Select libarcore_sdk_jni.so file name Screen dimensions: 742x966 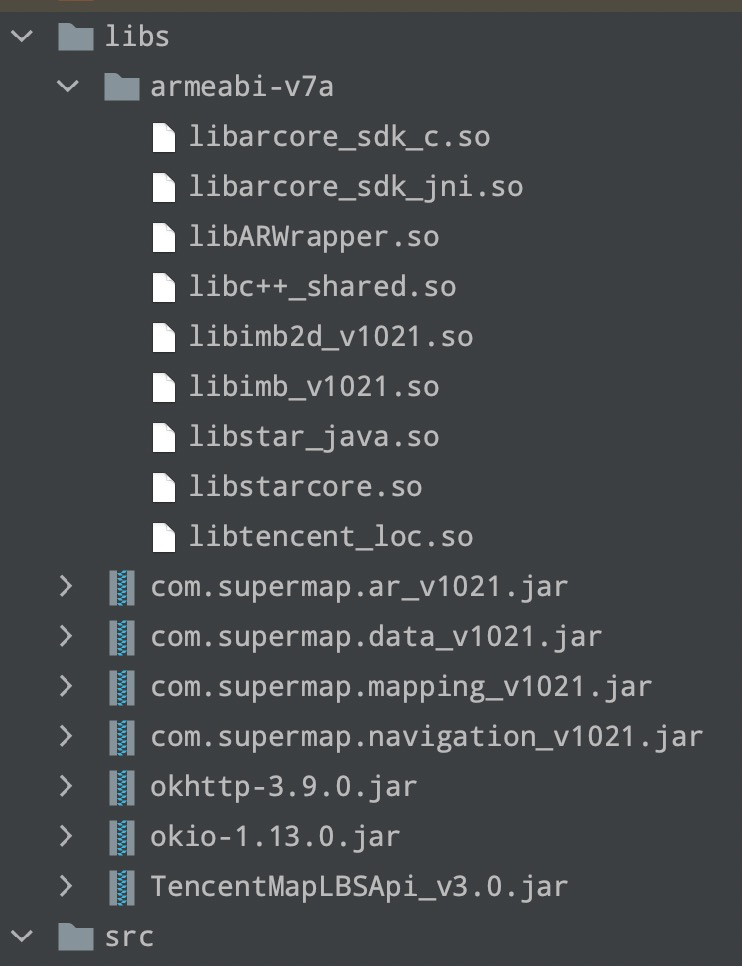pyautogui.click(x=356, y=187)
